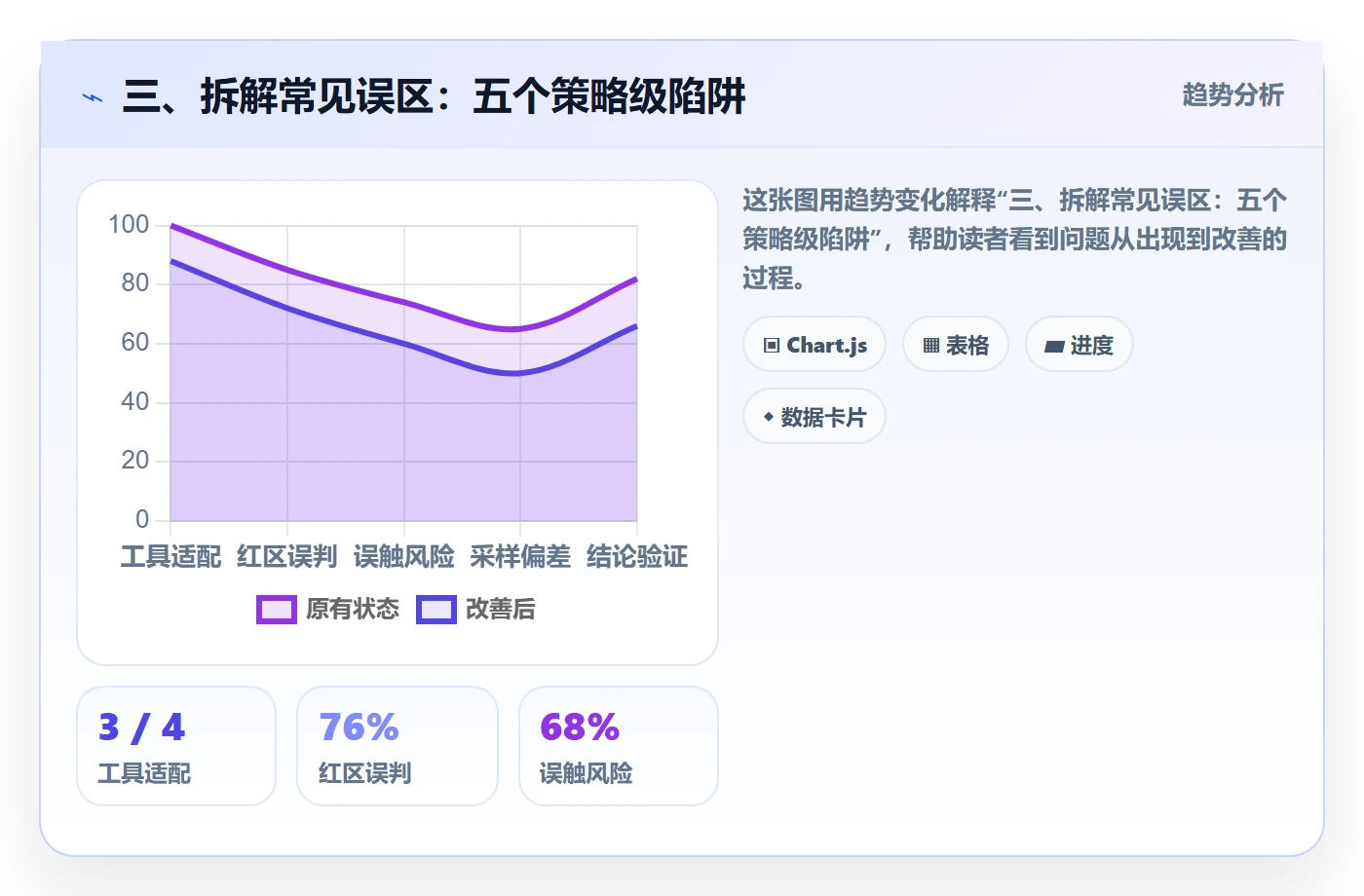Open the 68% 误触风险 stat card
The height and width of the screenshot is (896, 1364).
pos(619,746)
